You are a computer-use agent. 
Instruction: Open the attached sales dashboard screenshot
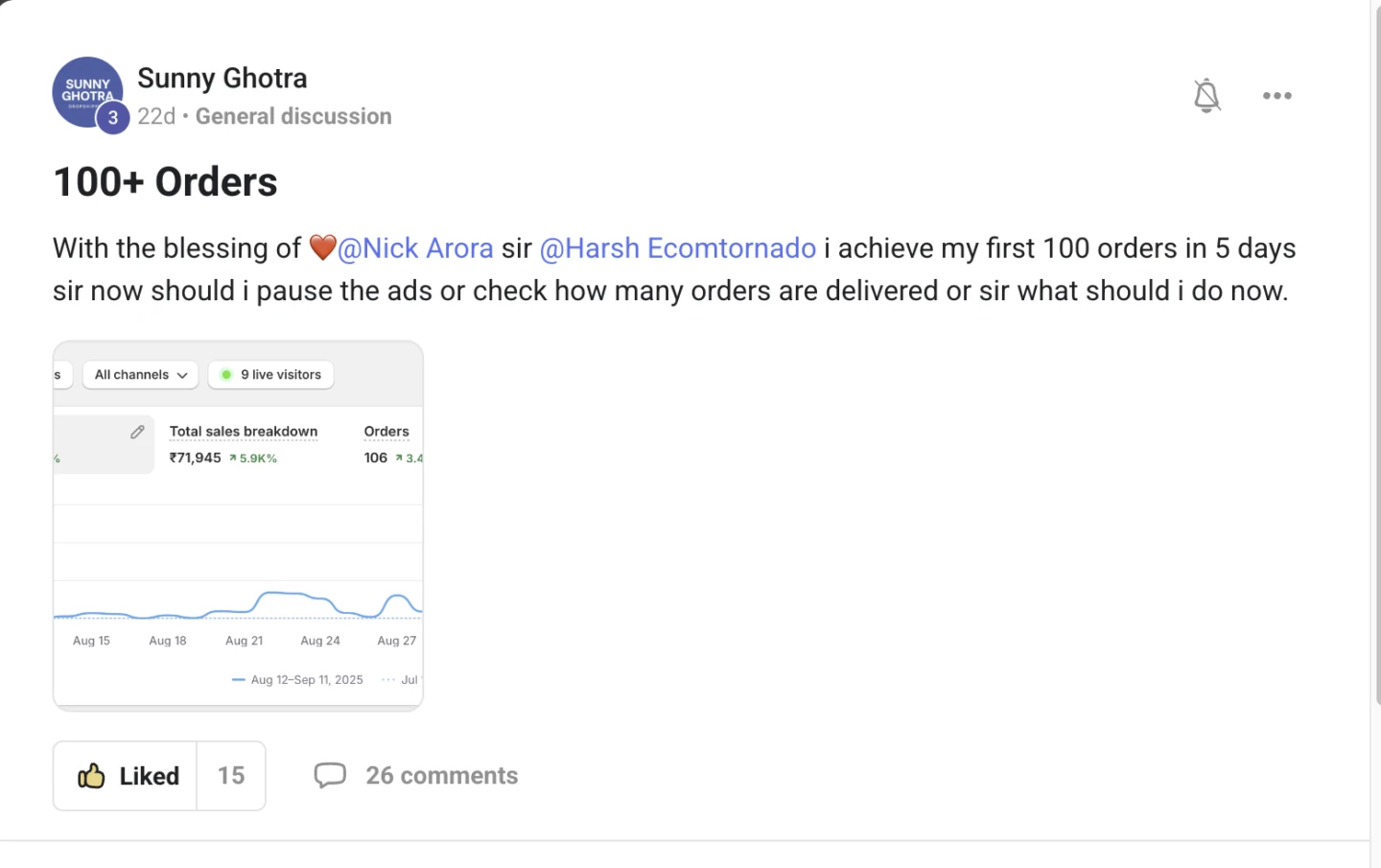pos(238,537)
